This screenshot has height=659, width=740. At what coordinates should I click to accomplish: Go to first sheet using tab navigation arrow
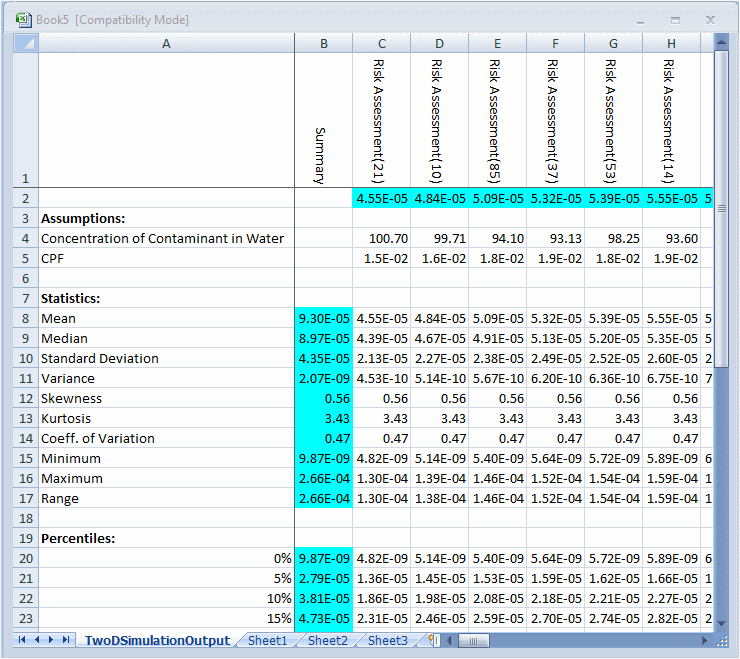(x=22, y=640)
